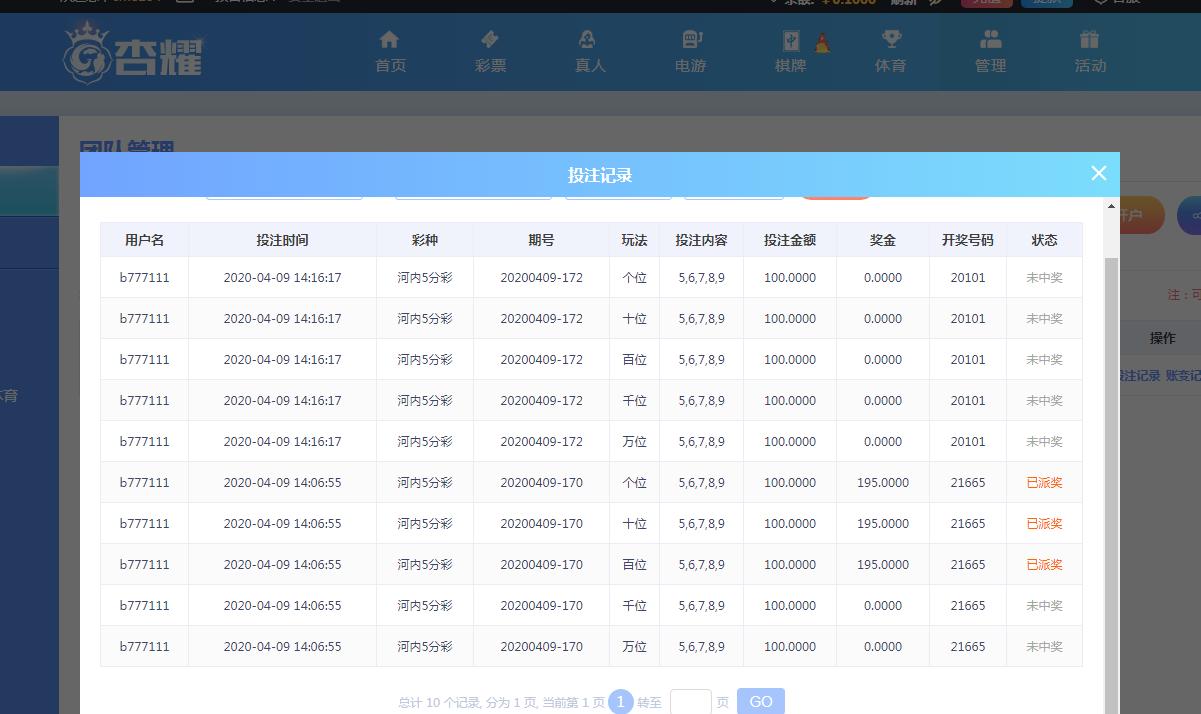1201x714 pixels.
Task: Open the 体育 sports trophy icon
Action: [x=890, y=40]
